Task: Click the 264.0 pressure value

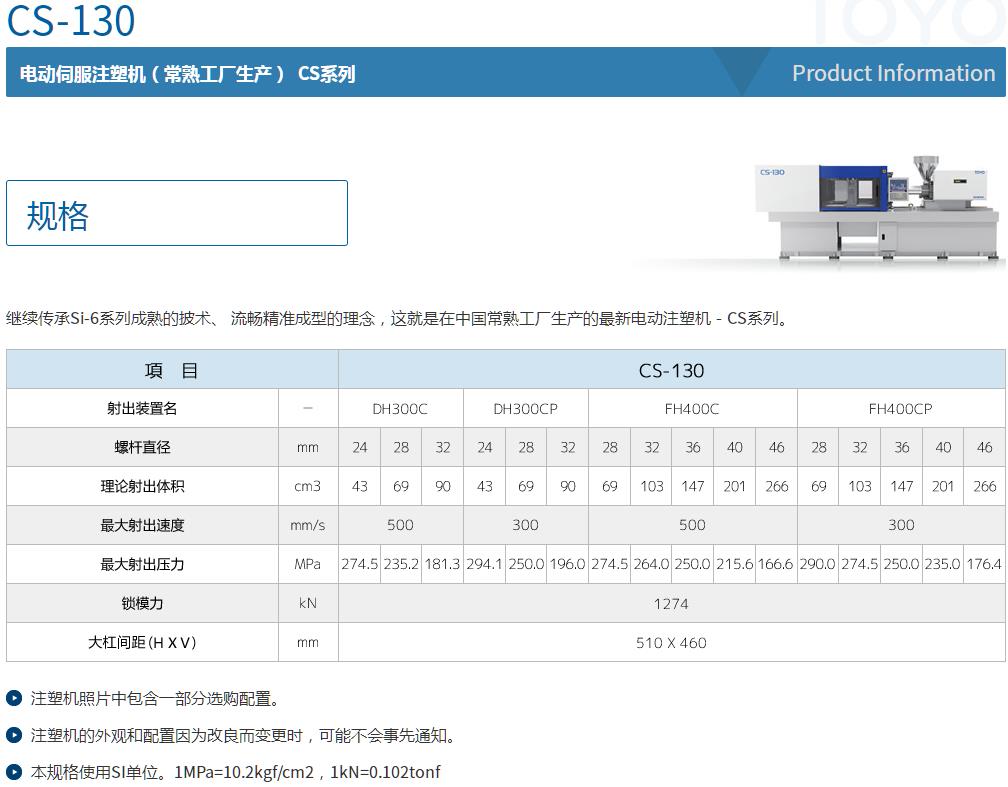Action: [651, 564]
